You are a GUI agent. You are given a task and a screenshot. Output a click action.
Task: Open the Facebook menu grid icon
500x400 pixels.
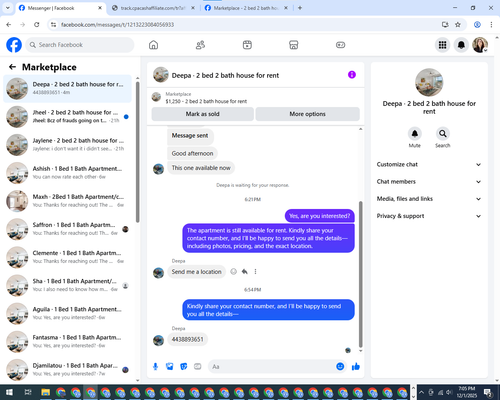[x=442, y=45]
